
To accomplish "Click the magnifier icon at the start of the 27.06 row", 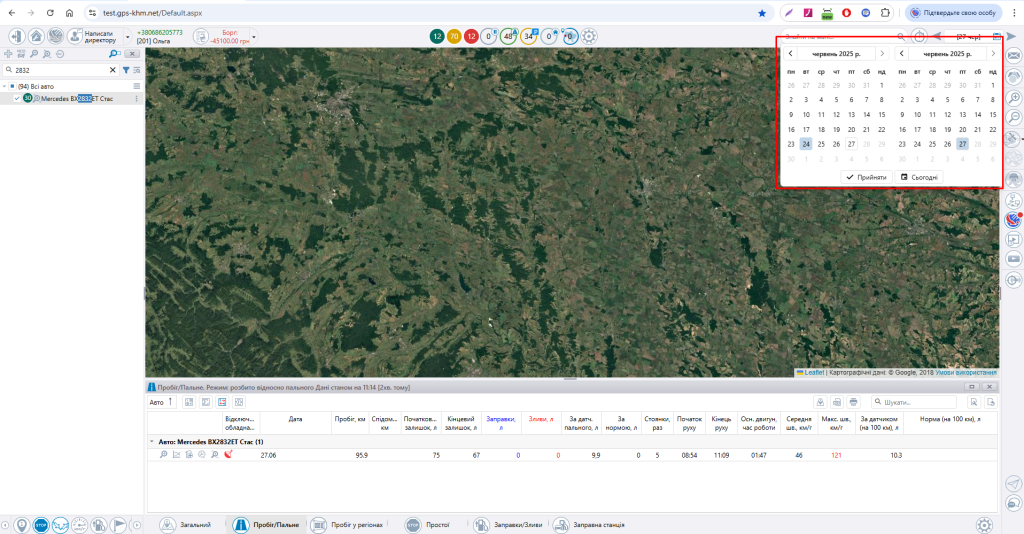I will (163, 455).
